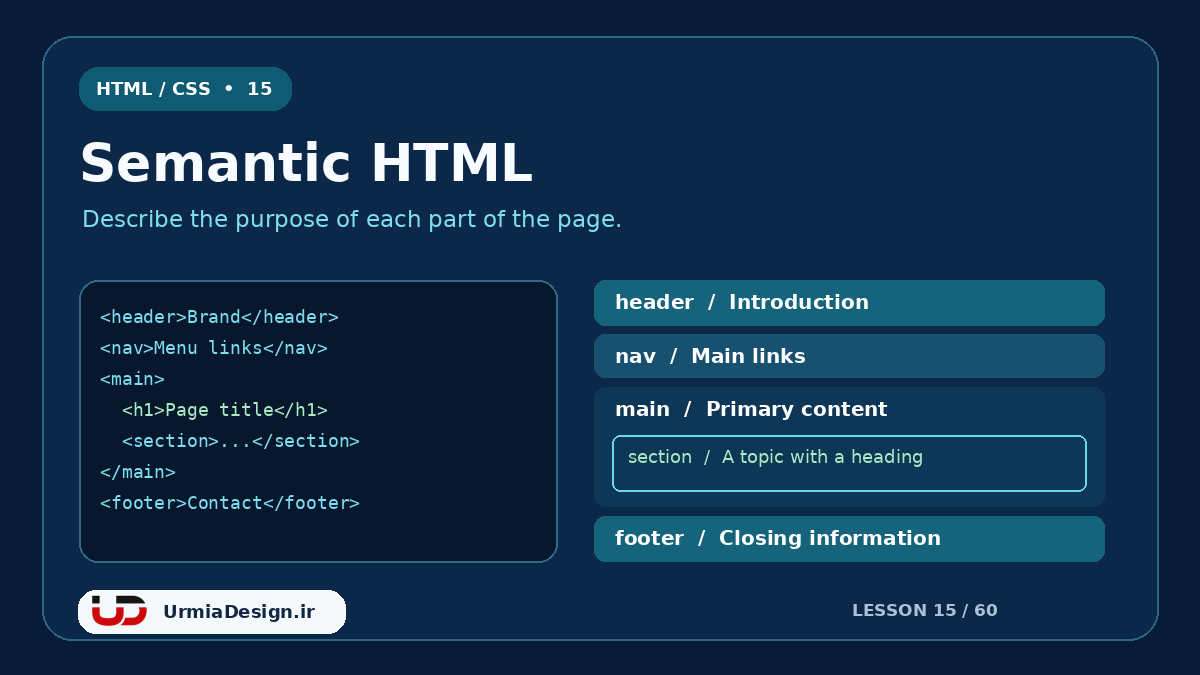Click the <header>Brand</header> code line
The width and height of the screenshot is (1200, 675).
coord(219,317)
